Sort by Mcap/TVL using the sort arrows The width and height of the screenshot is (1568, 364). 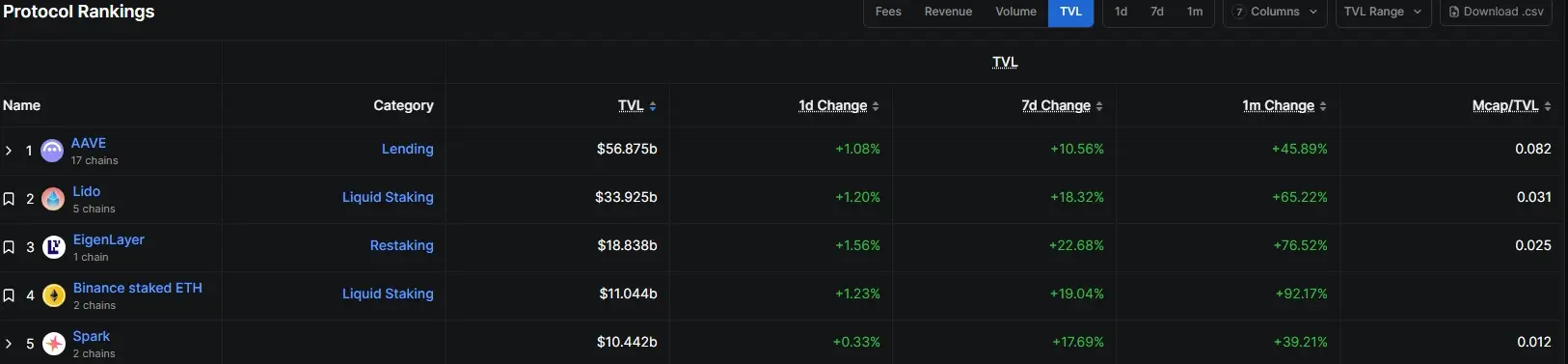tap(1548, 106)
